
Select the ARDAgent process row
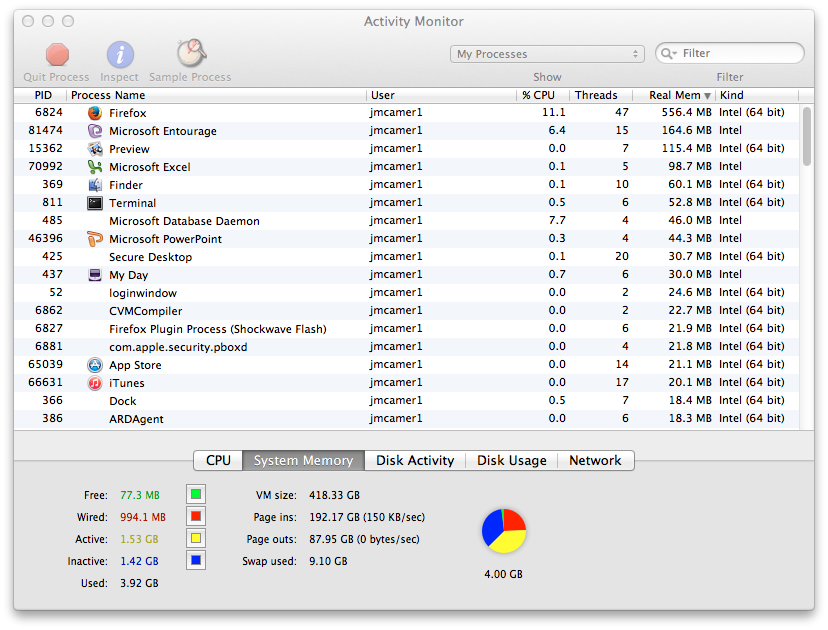click(x=406, y=419)
